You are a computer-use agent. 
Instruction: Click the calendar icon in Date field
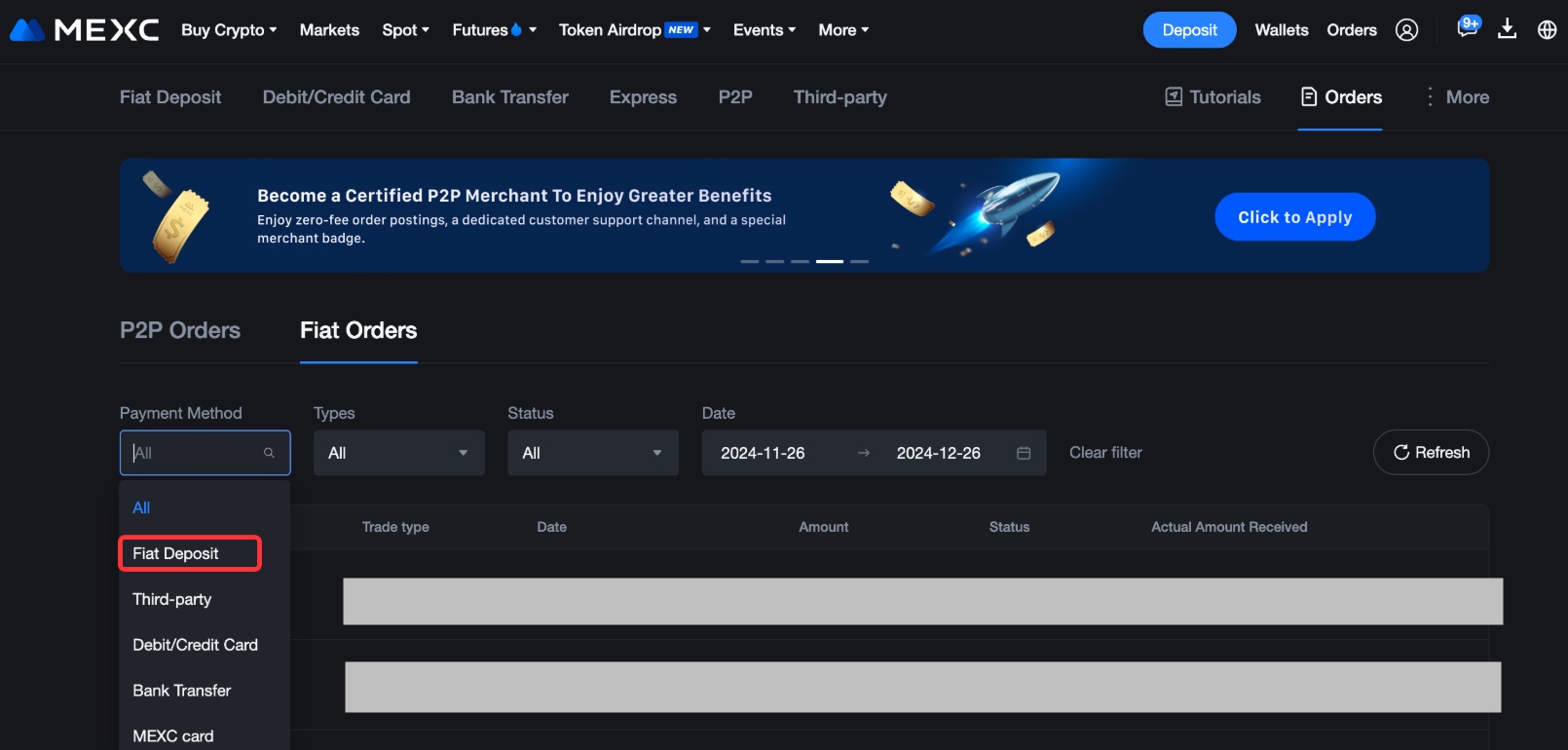coord(1024,453)
